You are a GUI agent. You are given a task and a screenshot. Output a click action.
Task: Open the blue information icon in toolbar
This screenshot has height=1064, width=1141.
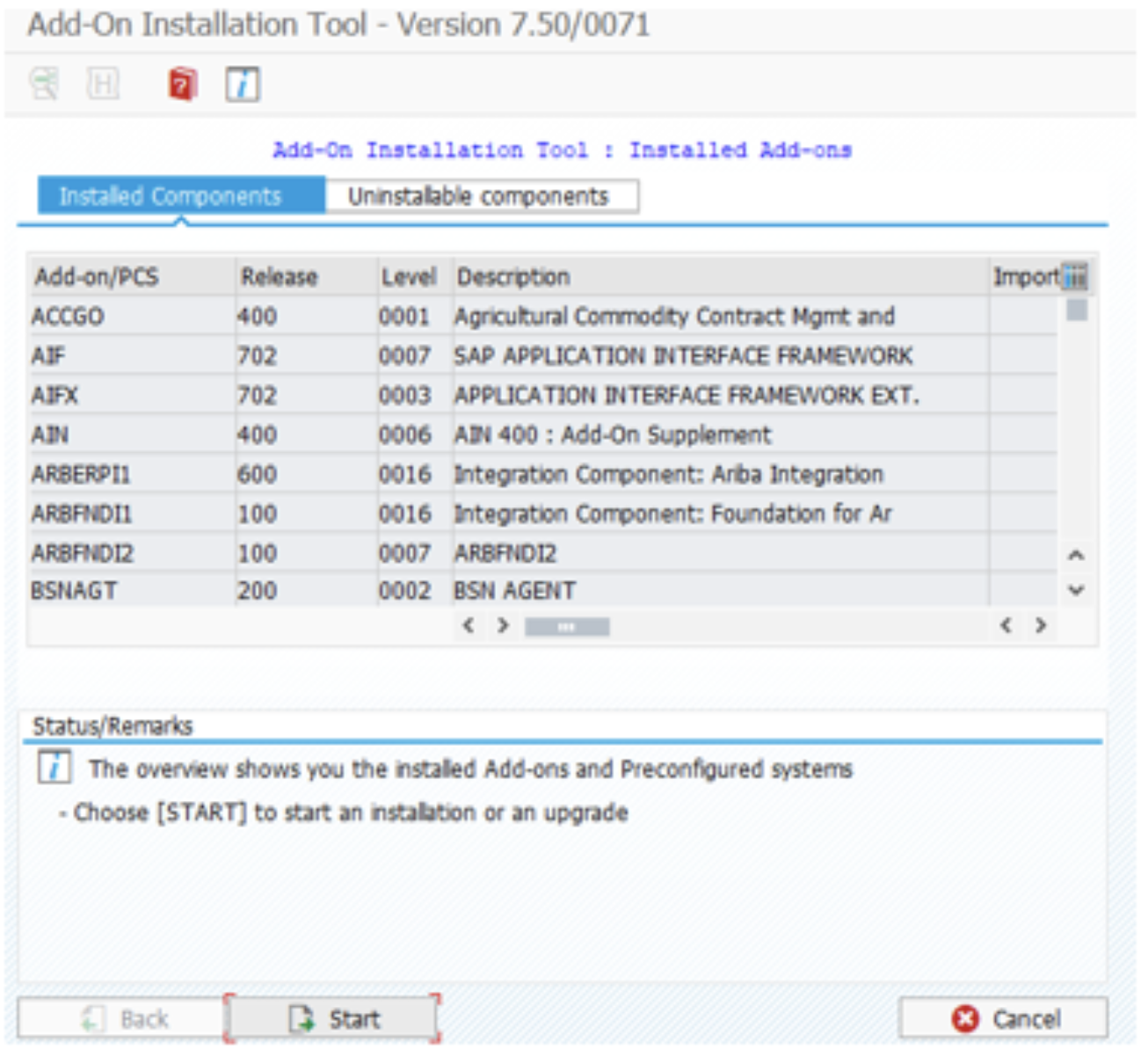coord(242,84)
